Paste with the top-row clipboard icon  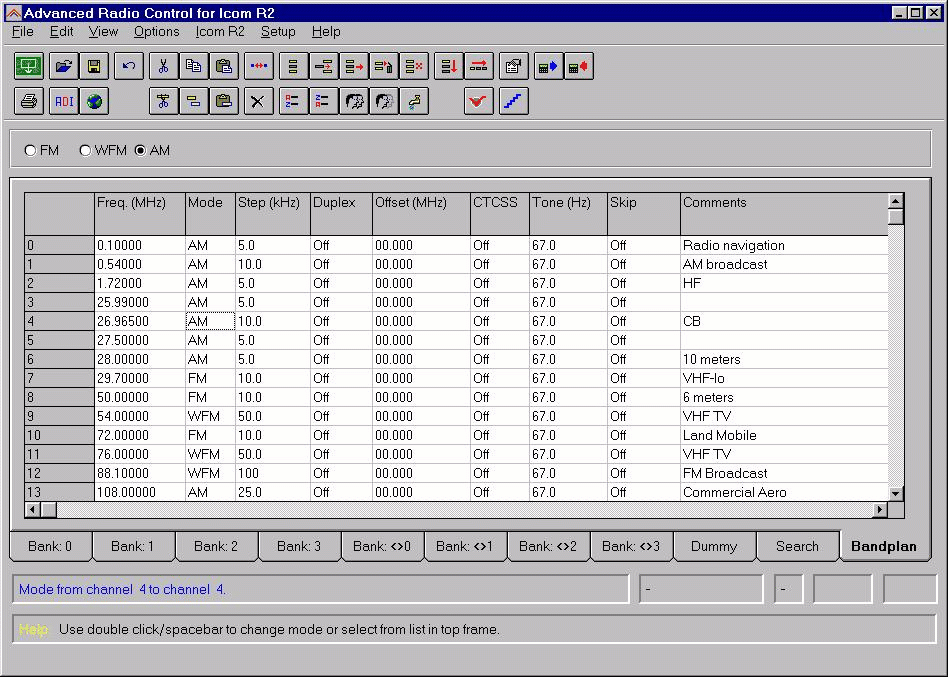pos(224,66)
